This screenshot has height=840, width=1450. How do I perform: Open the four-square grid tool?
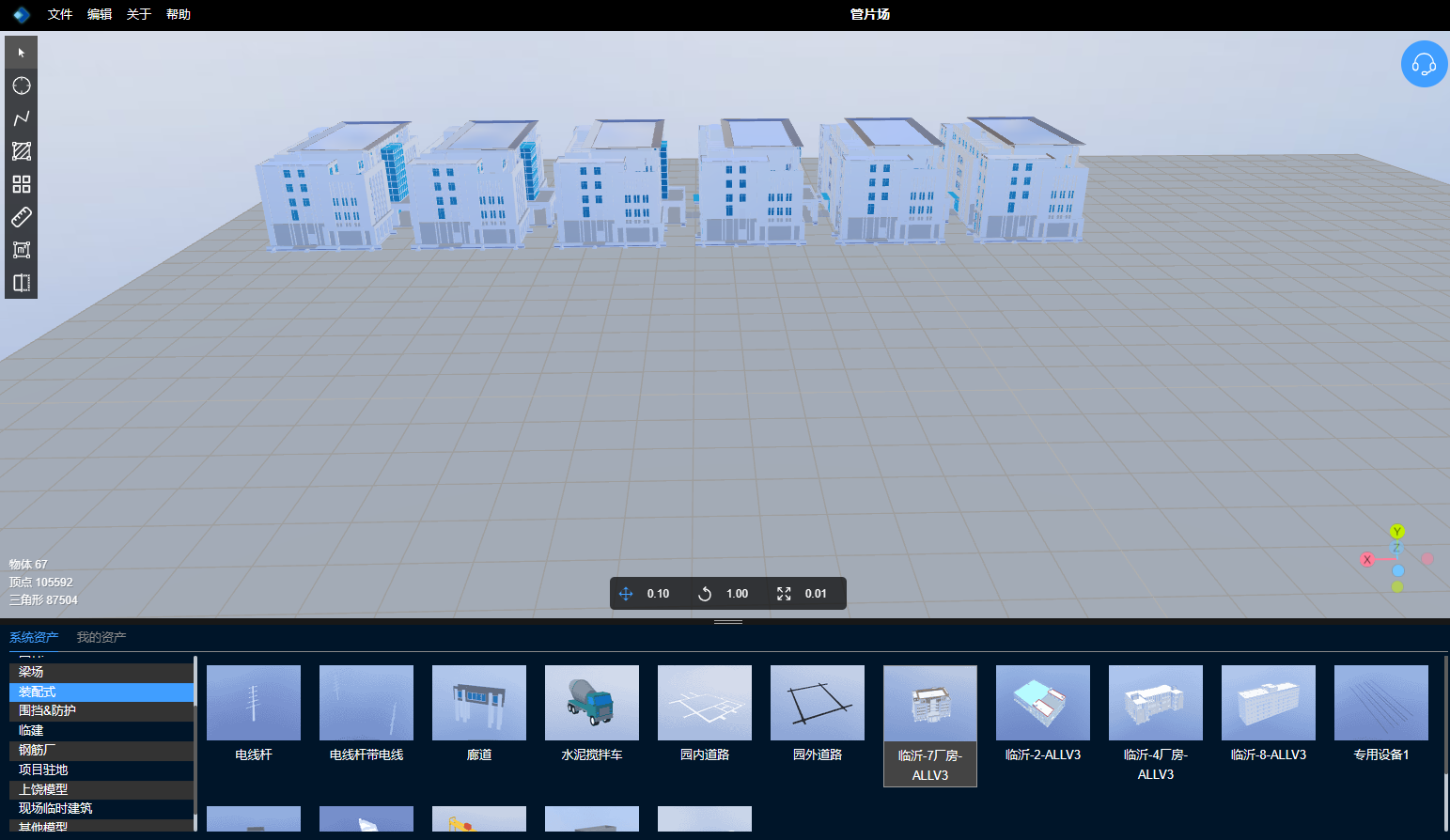21,184
